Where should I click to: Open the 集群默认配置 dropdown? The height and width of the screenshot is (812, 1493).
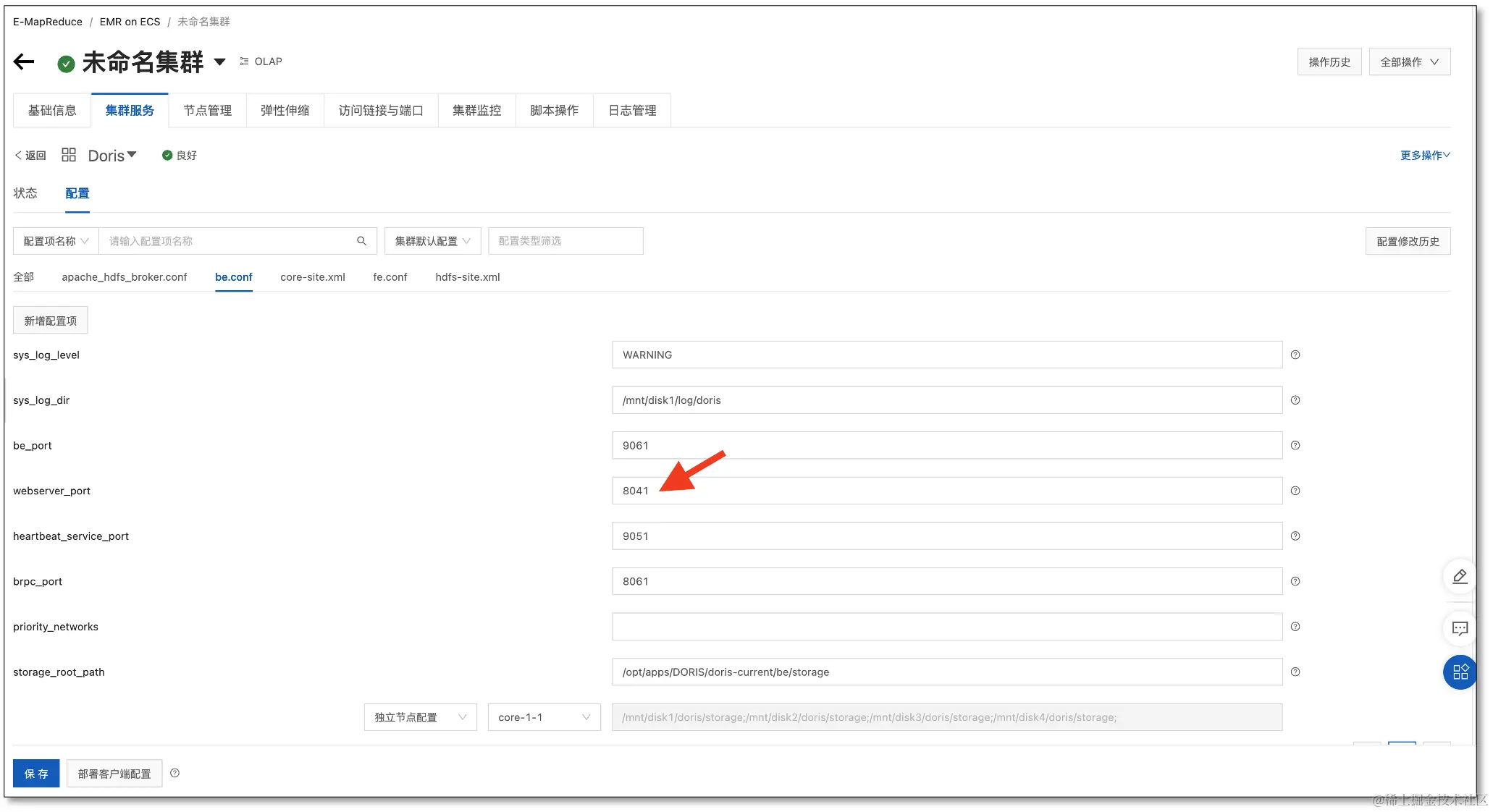(432, 241)
